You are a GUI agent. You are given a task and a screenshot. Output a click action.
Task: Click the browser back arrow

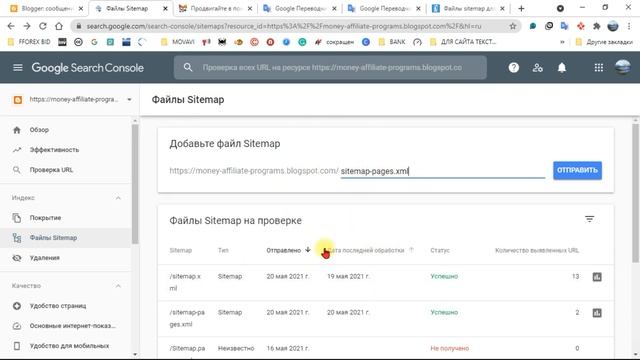point(11,26)
